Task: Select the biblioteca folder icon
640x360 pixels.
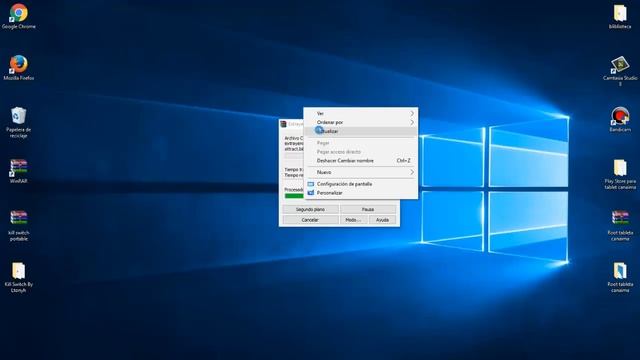Action: point(620,16)
